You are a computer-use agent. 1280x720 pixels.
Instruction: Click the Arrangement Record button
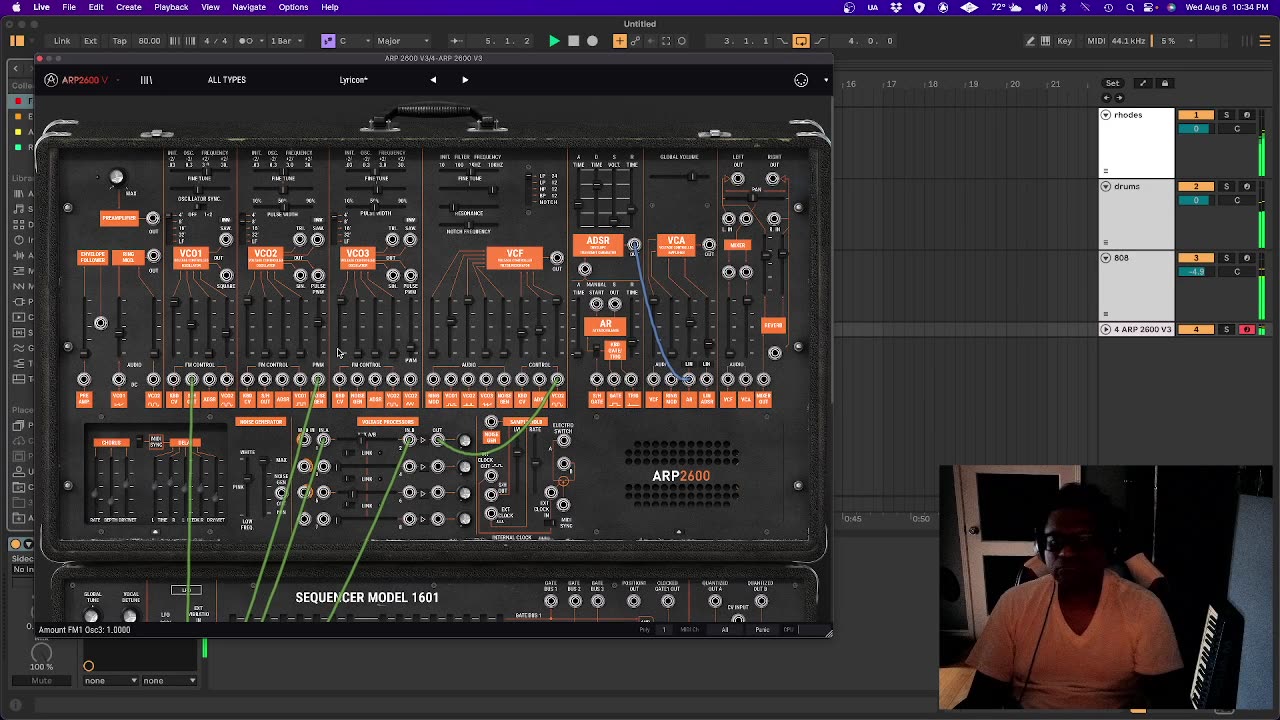(592, 41)
